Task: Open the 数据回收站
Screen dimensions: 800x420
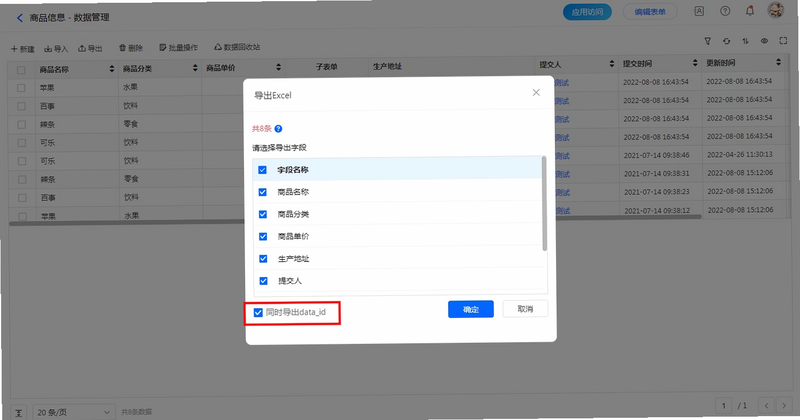Action: 237,47
